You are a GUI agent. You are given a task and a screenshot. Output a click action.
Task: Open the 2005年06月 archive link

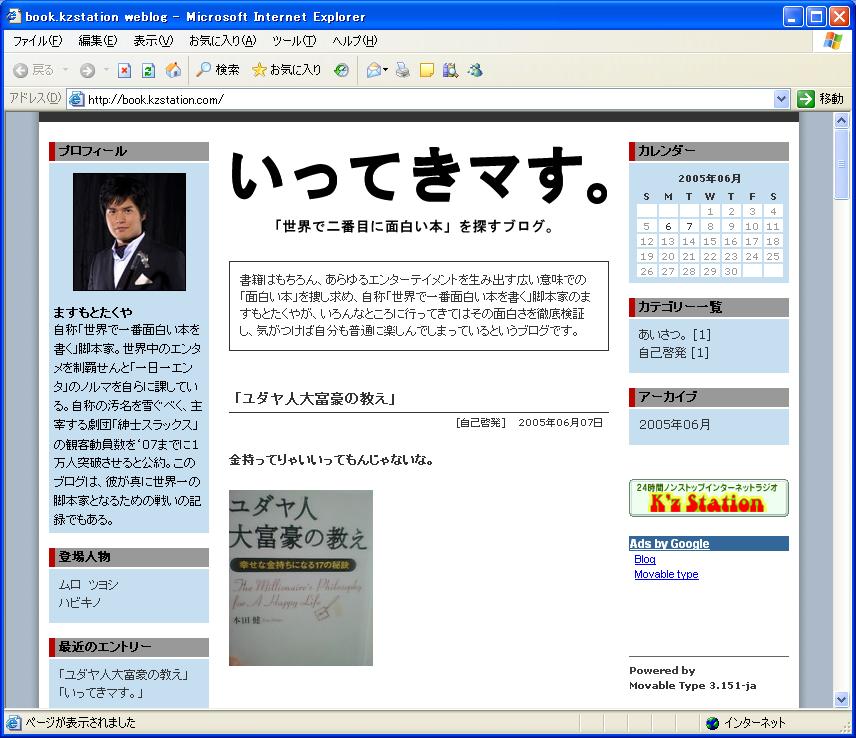point(675,425)
